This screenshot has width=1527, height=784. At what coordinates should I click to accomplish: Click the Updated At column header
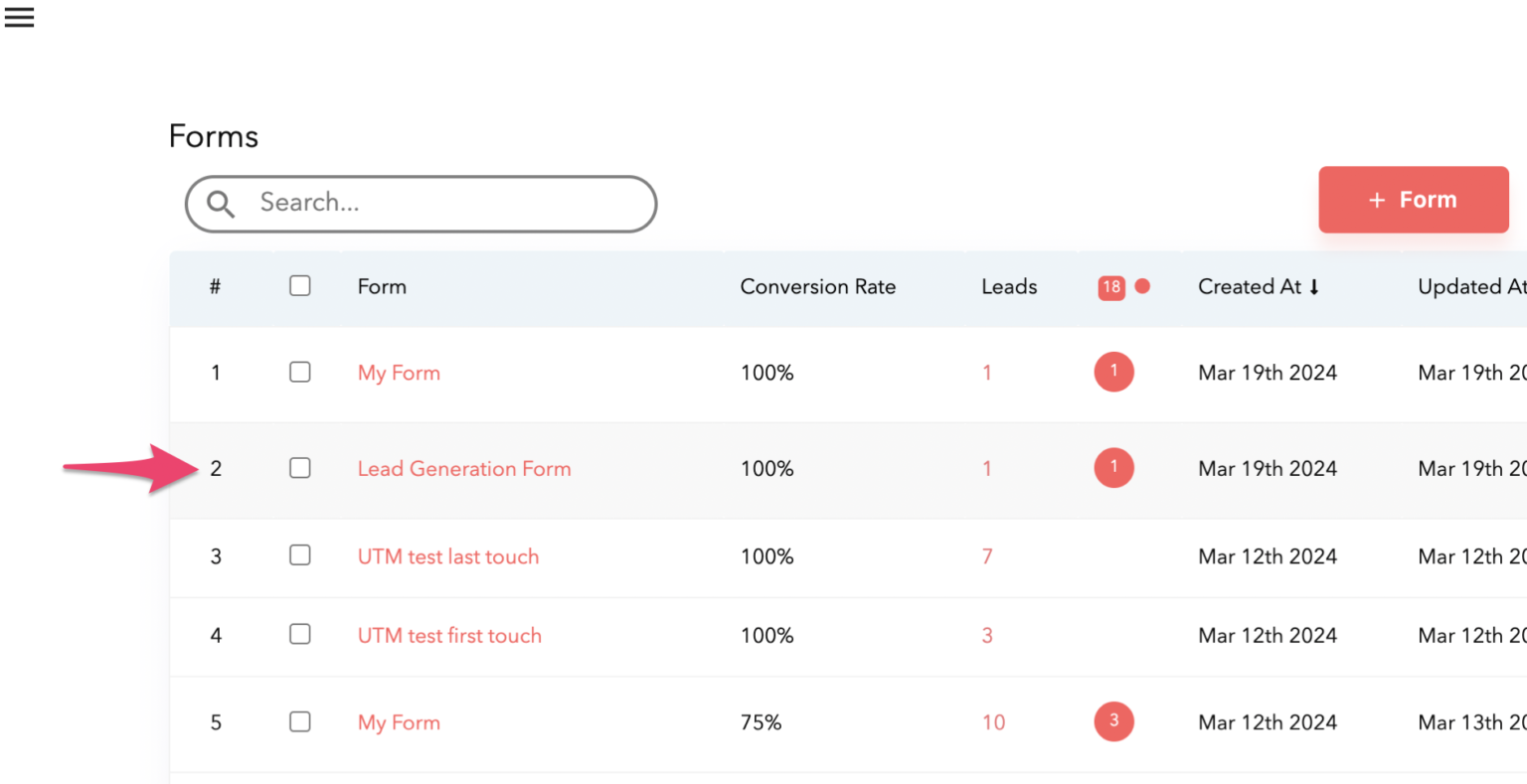[1471, 286]
